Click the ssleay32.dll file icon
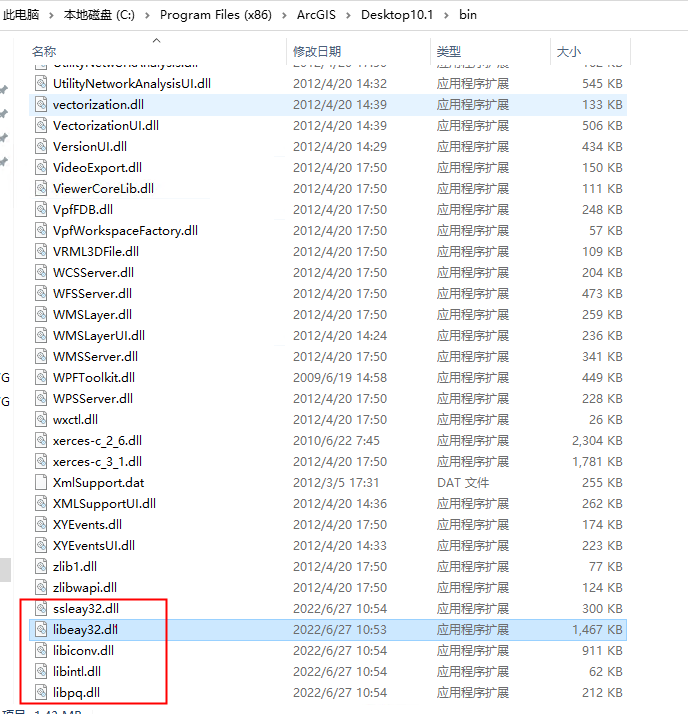This screenshot has height=714, width=688. tap(41, 608)
